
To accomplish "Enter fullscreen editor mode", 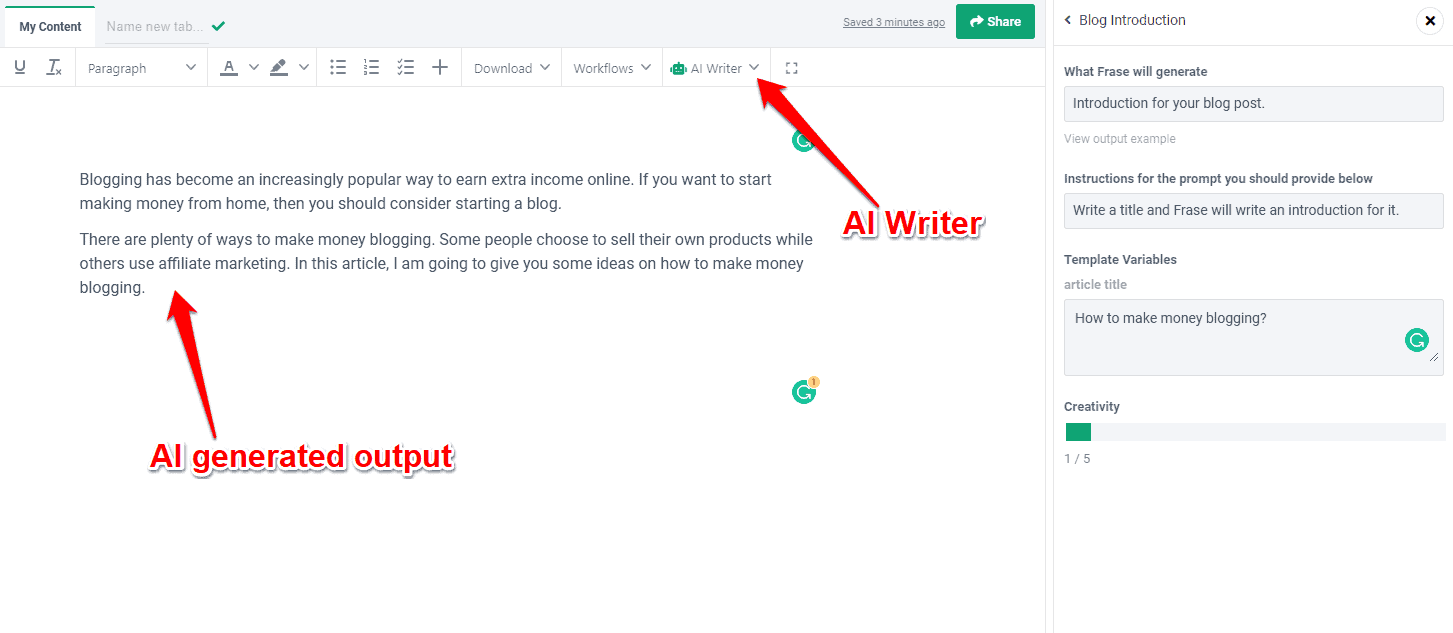I will click(792, 68).
